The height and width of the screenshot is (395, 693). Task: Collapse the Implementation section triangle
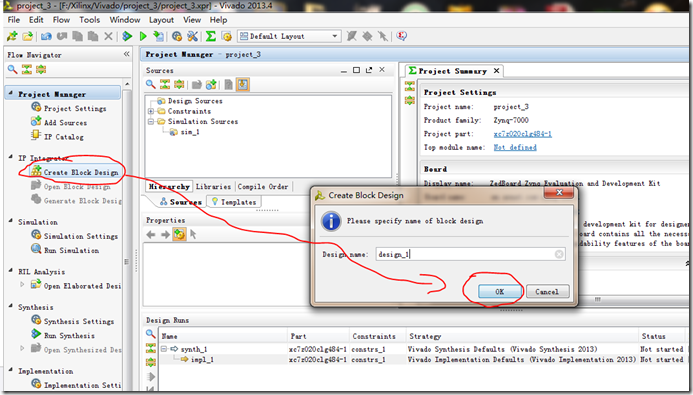(x=11, y=370)
